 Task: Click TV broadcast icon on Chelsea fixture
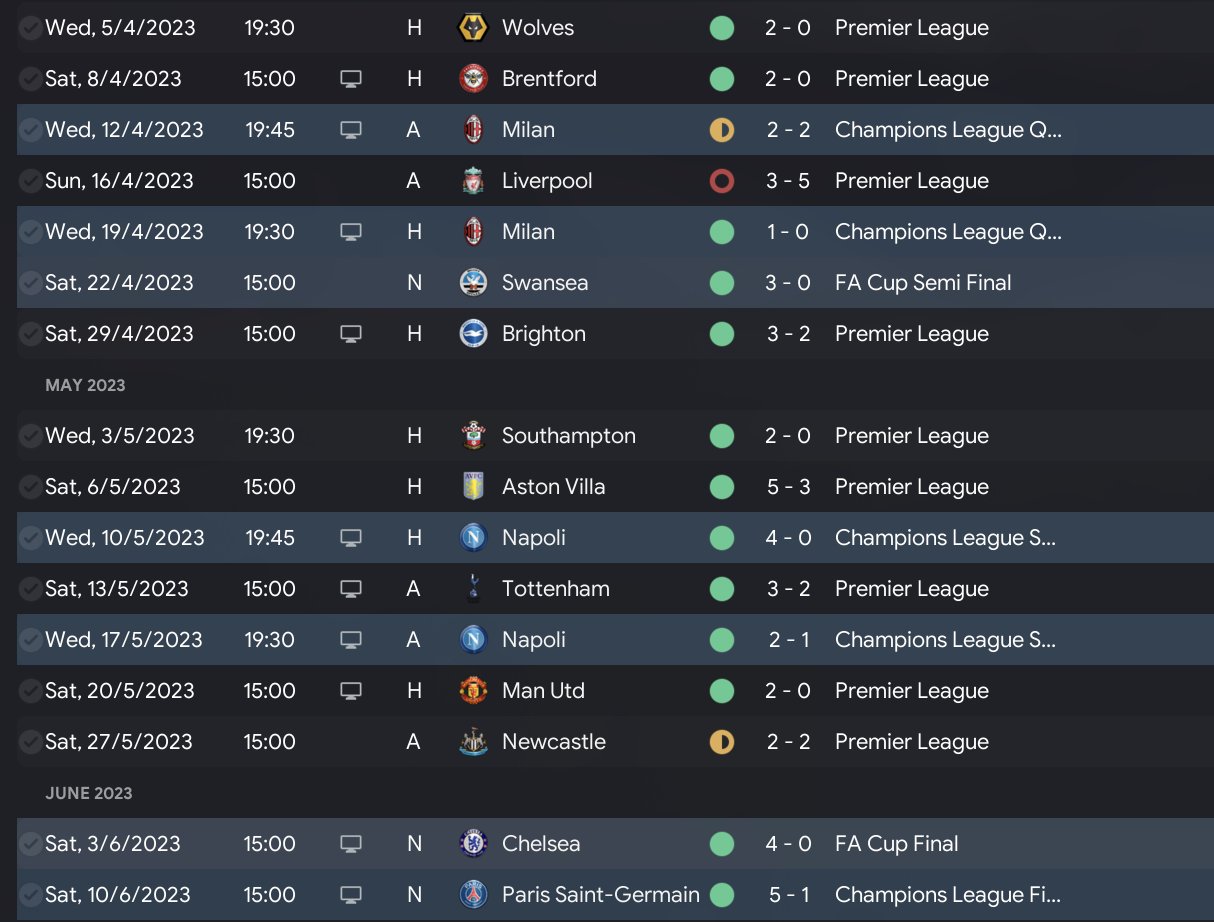point(350,844)
